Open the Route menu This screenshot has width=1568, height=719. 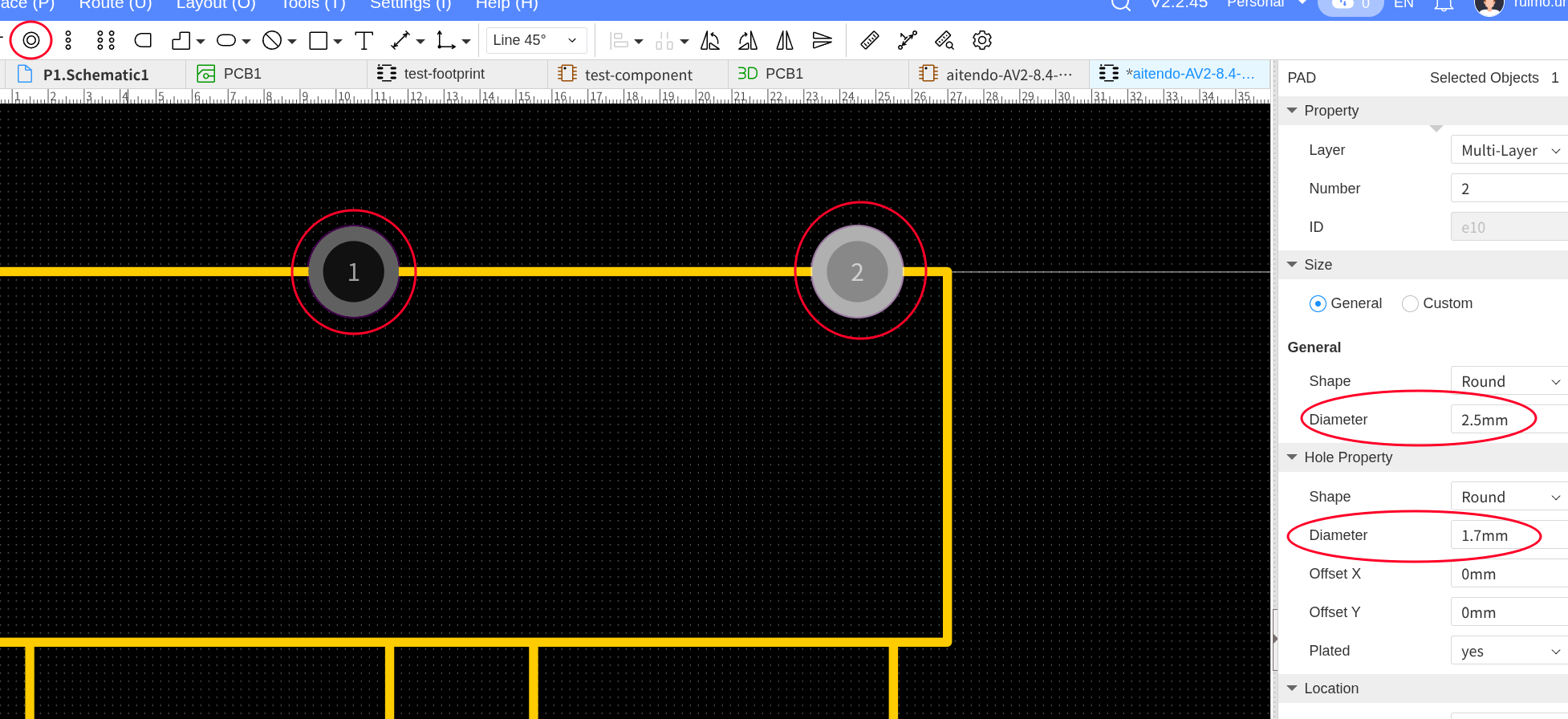pos(116,4)
